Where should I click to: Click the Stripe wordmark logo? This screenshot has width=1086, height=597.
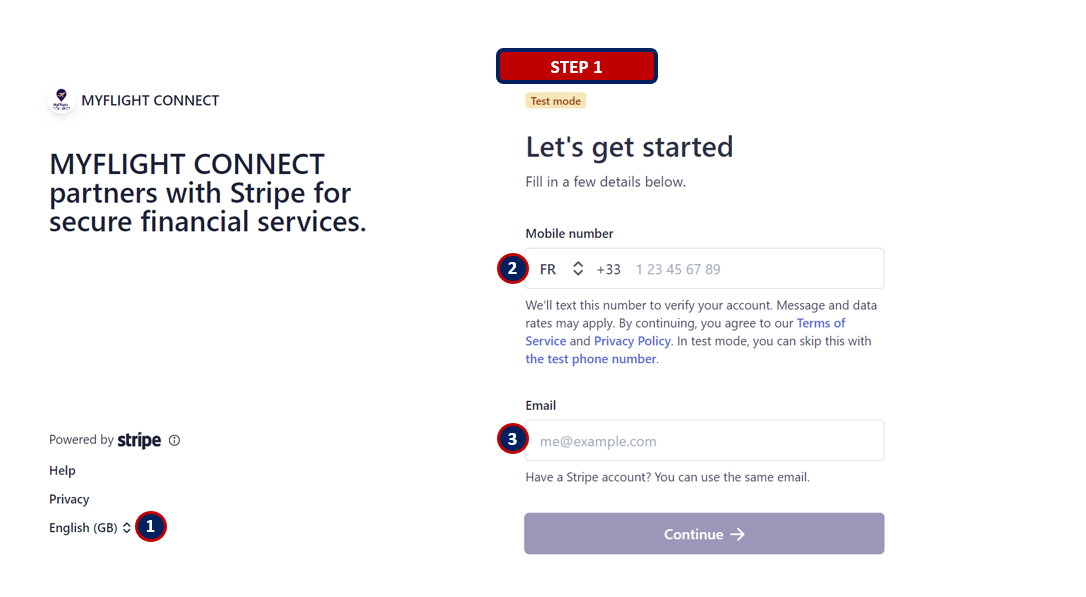pos(139,440)
